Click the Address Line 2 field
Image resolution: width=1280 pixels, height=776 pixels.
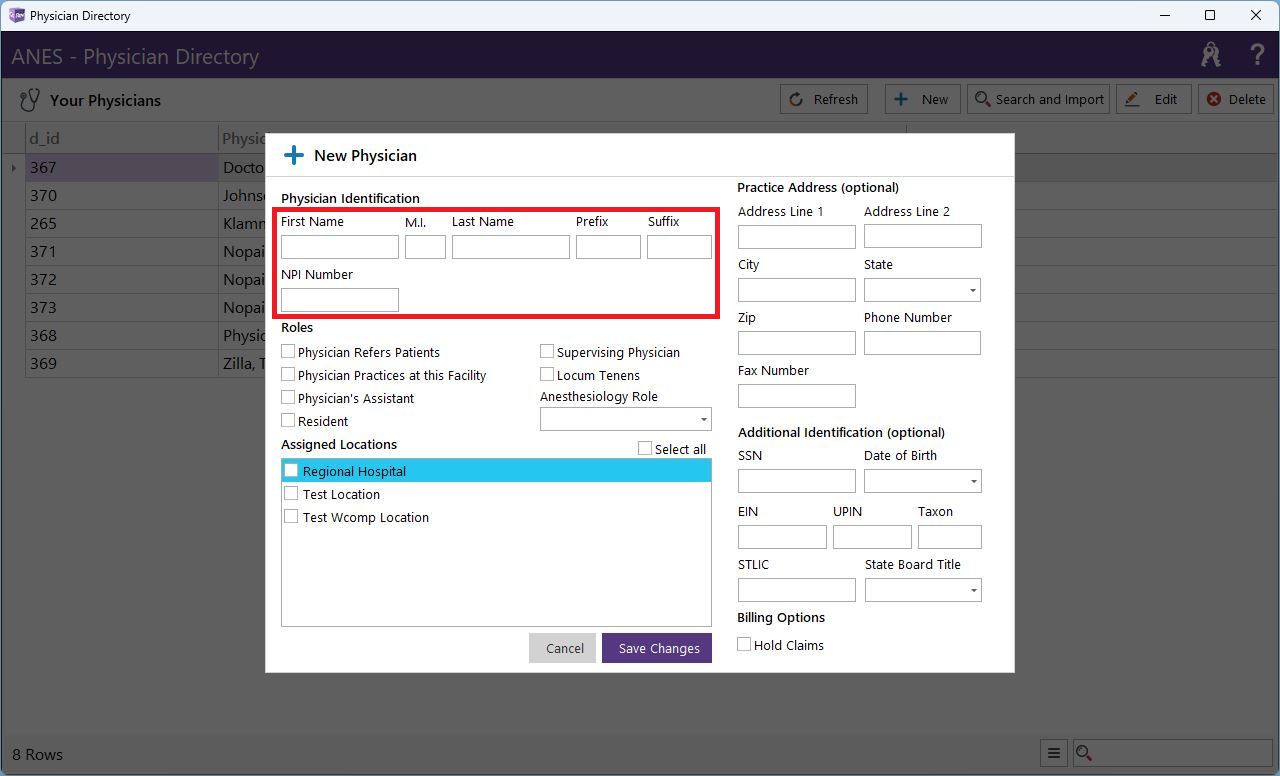pyautogui.click(x=923, y=236)
